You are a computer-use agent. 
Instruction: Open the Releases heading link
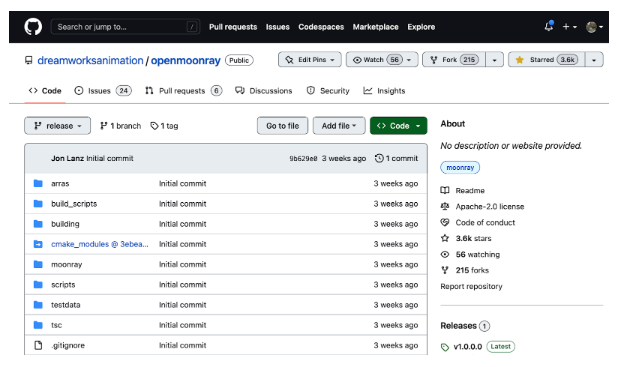[459, 326]
